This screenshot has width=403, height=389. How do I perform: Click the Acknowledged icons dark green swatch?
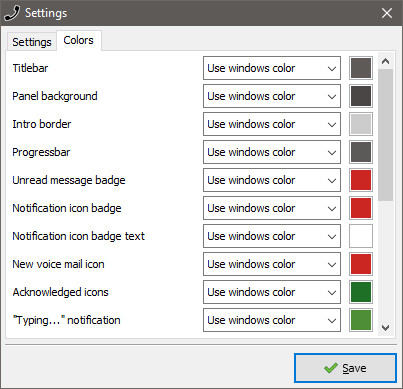point(361,292)
